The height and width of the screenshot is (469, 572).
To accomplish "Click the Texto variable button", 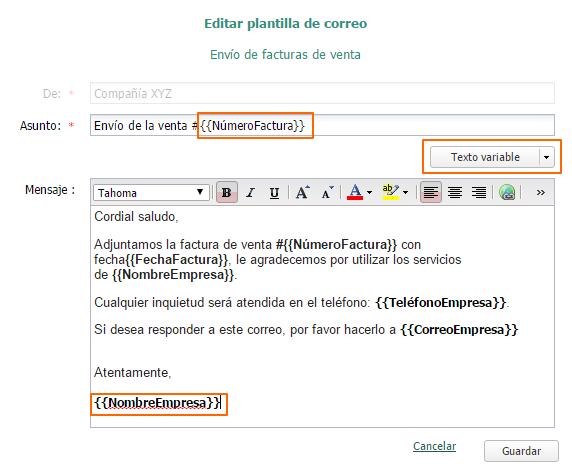I will point(485,157).
